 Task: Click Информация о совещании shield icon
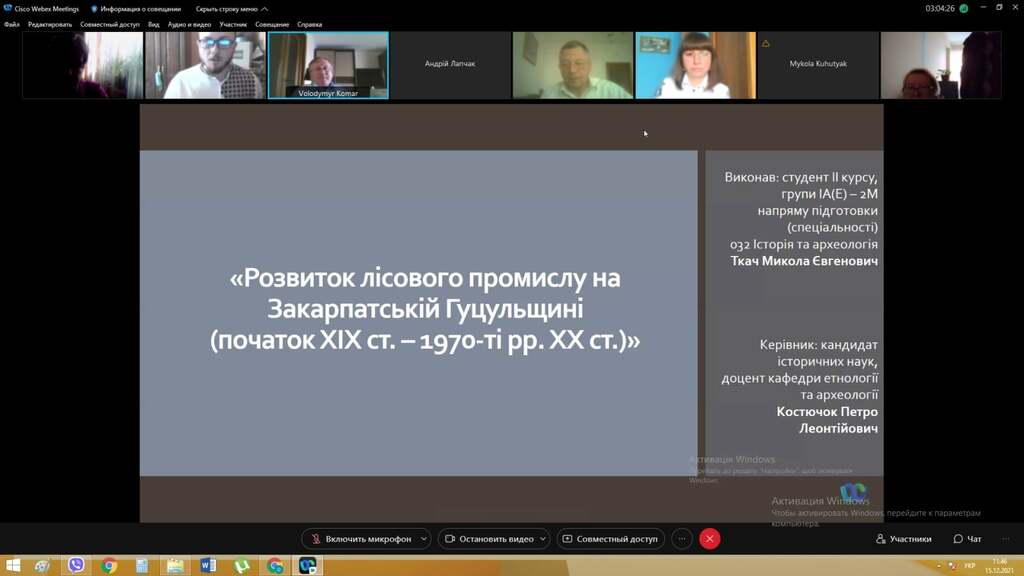click(94, 9)
